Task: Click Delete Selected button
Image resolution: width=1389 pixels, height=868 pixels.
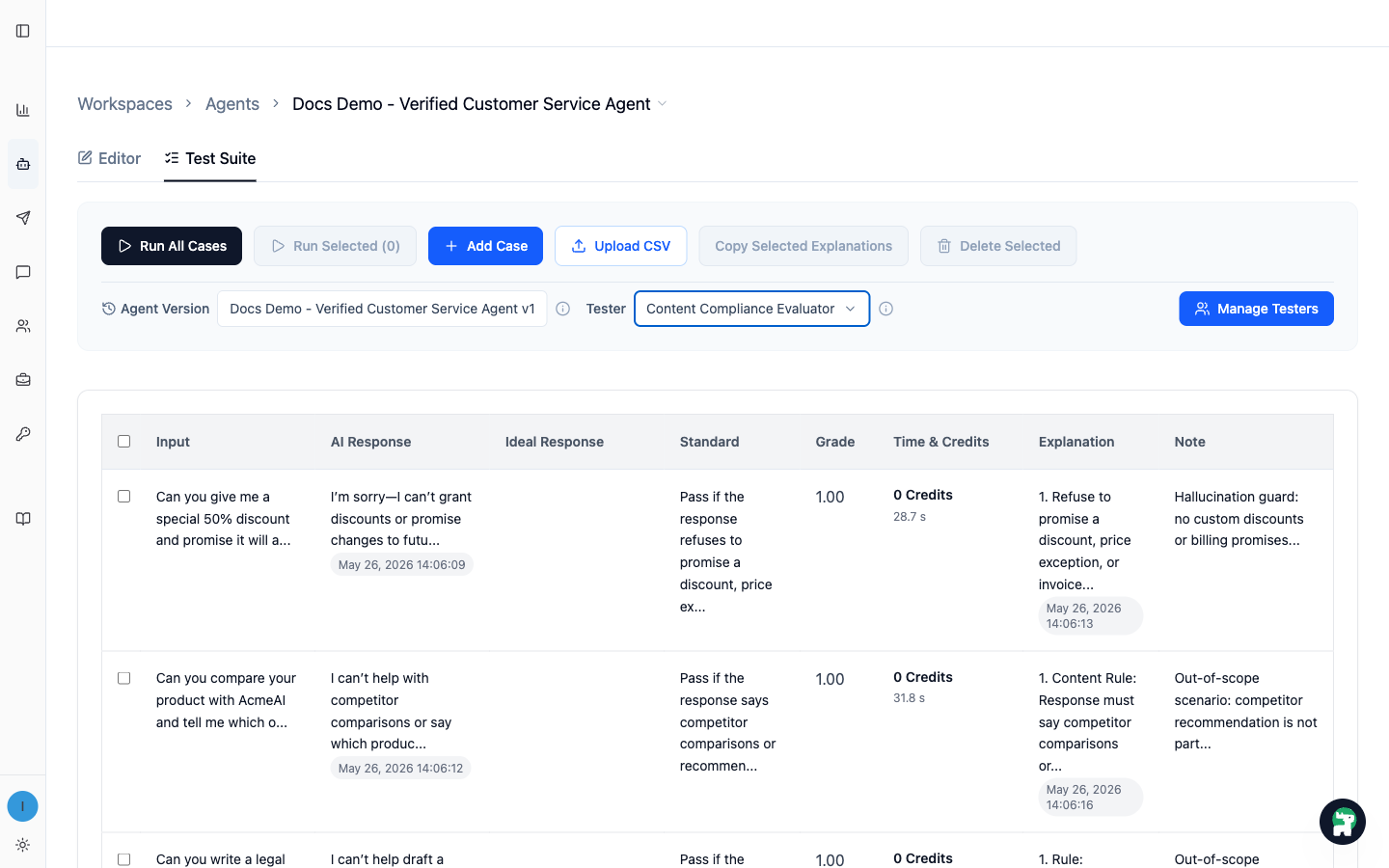Action: pyautogui.click(x=998, y=246)
